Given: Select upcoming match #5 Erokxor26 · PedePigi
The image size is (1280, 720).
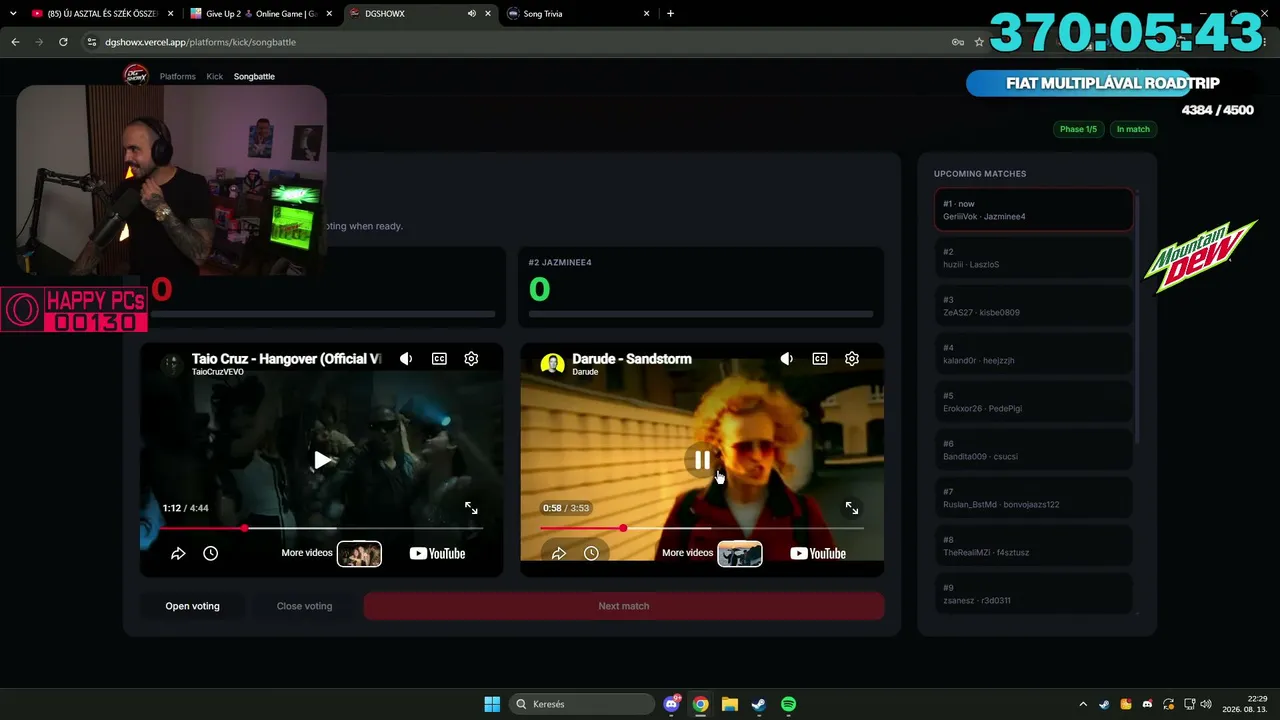Looking at the screenshot, I should click(1034, 402).
